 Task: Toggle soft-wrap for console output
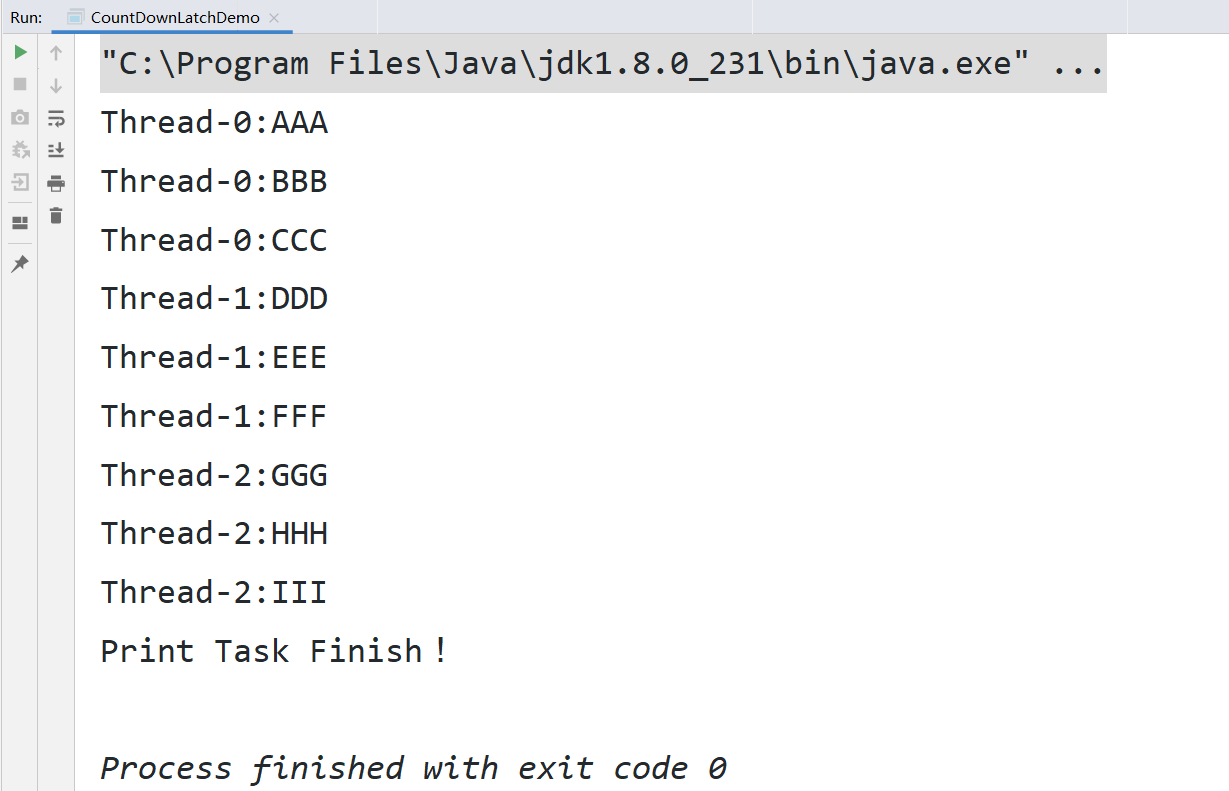(56, 118)
